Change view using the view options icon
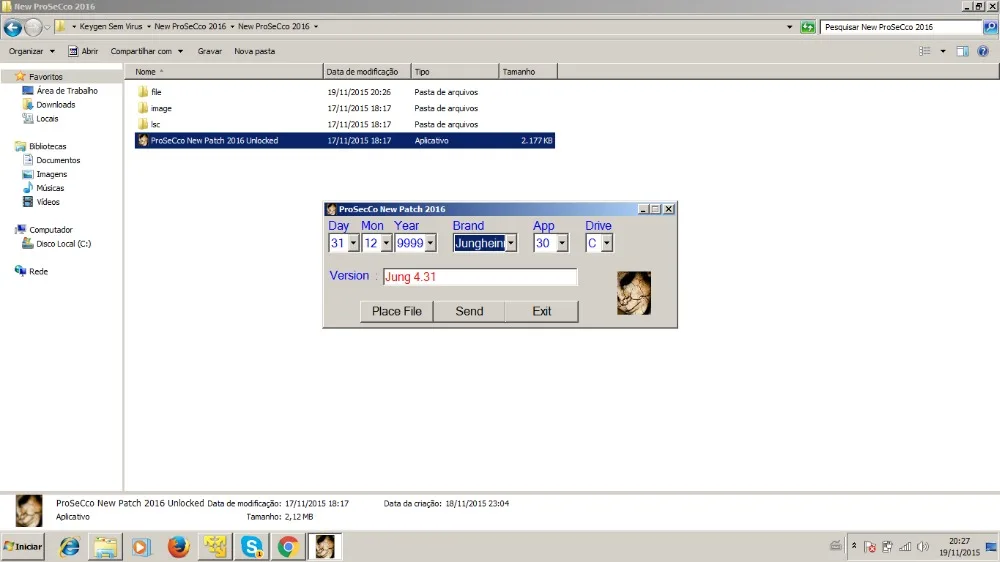 [925, 51]
